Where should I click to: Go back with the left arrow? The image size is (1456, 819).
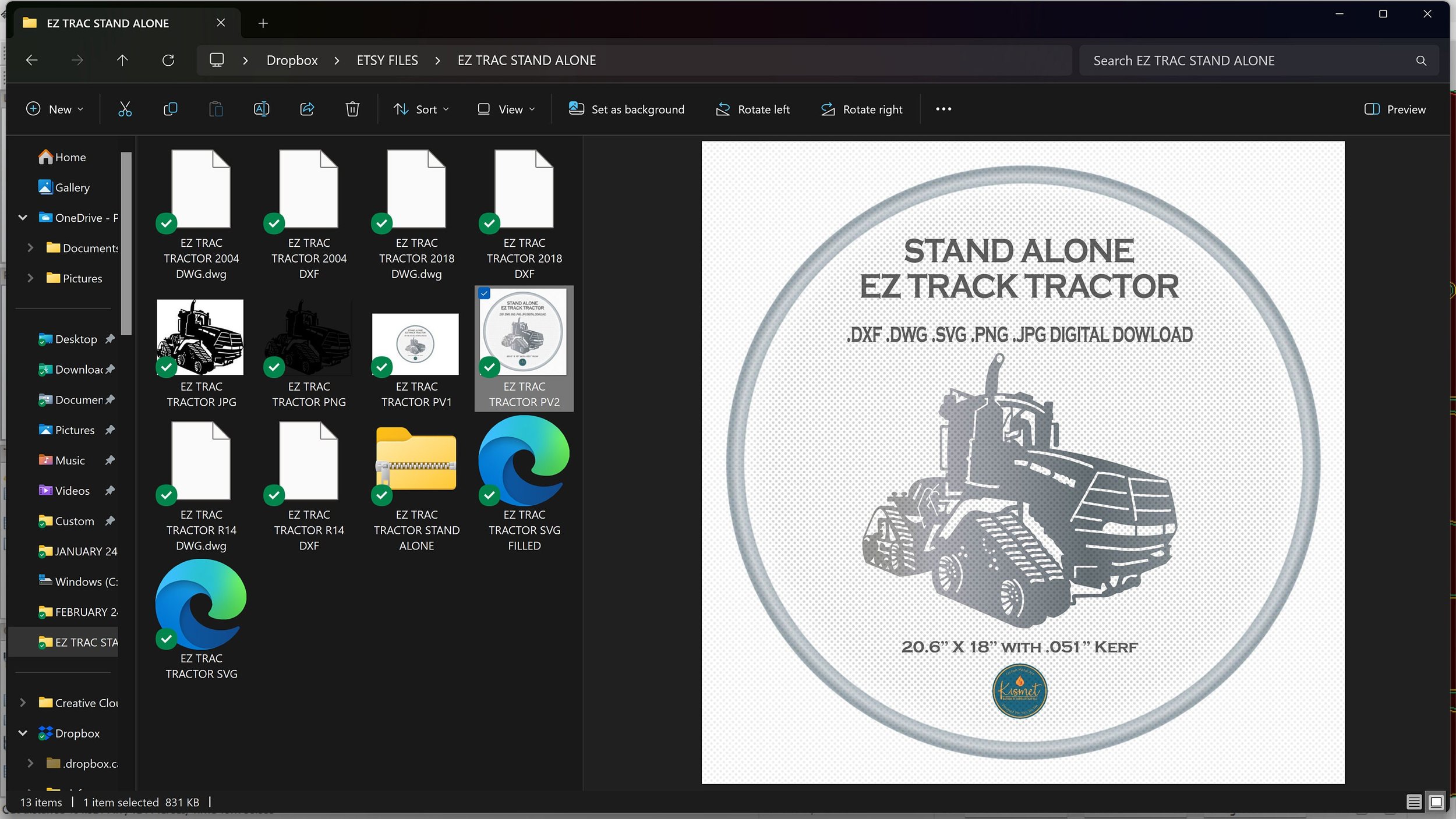[x=31, y=60]
